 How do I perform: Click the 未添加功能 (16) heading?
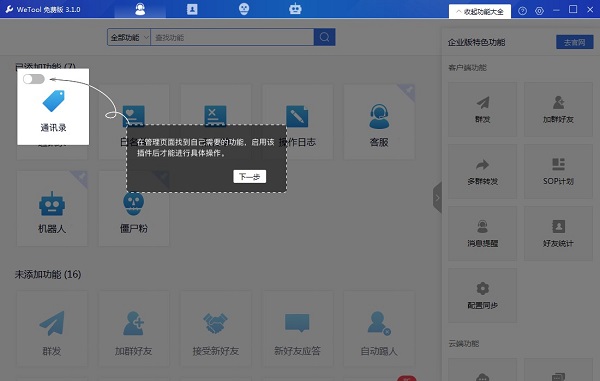pos(48,274)
